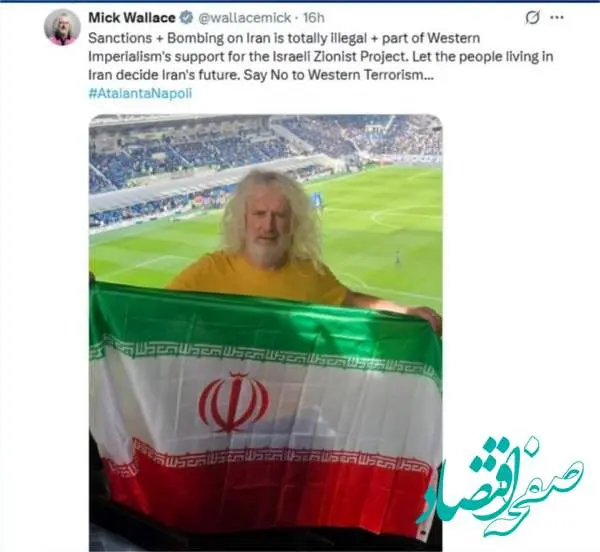Open the three-dot more options menu

[x=557, y=17]
